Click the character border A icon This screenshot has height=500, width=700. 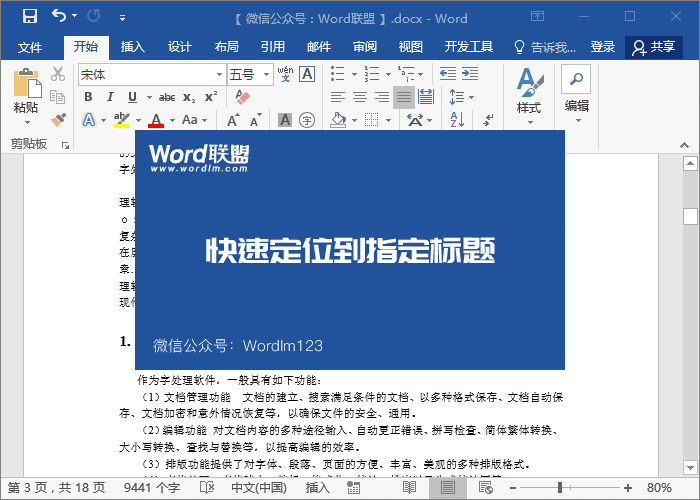coord(307,74)
